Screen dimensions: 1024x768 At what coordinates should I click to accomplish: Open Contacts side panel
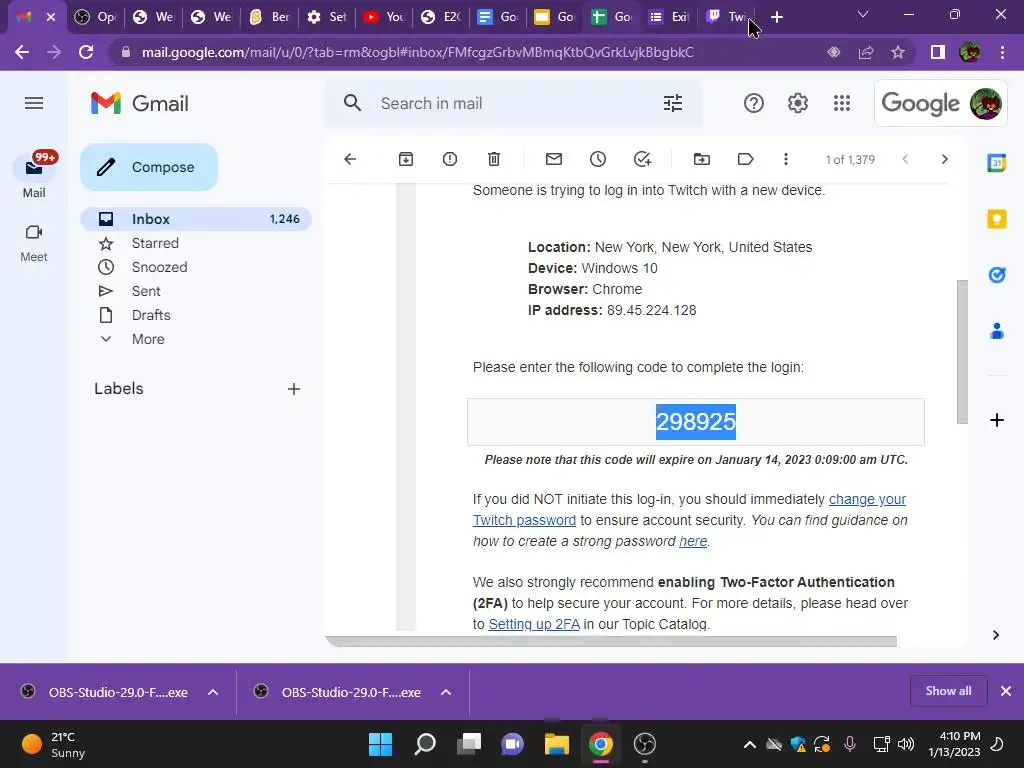tap(997, 331)
